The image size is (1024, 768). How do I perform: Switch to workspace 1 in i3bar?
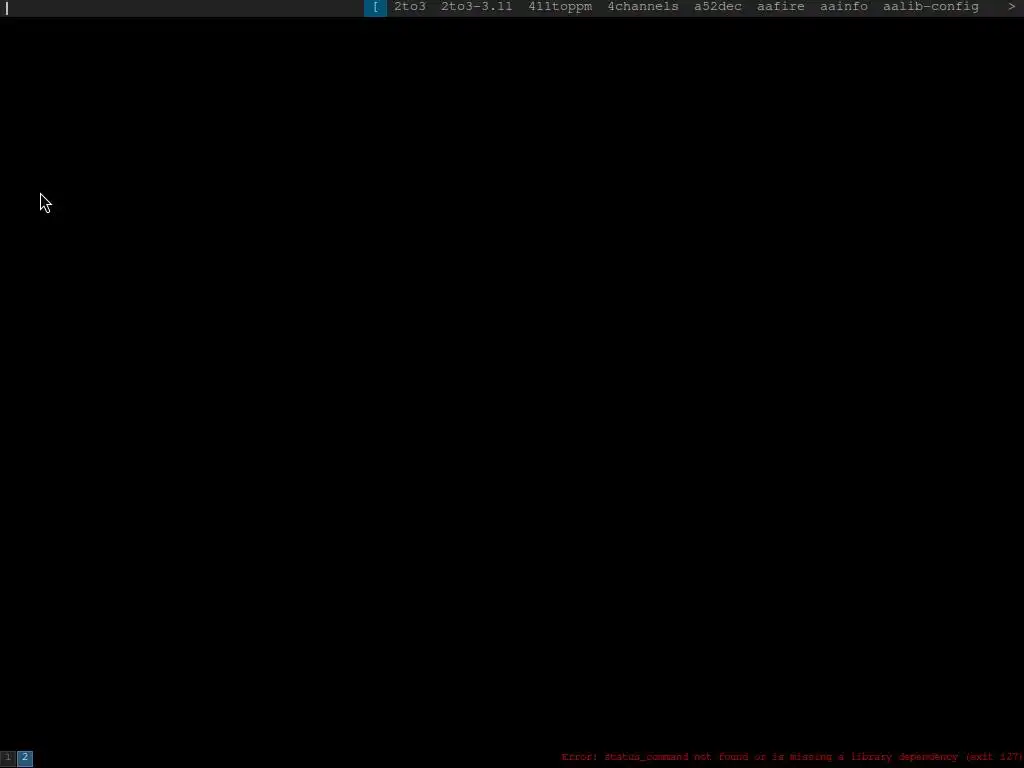click(x=7, y=758)
